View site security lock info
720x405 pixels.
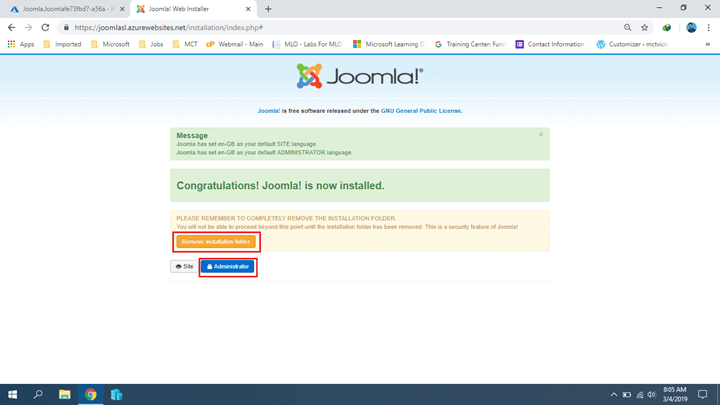[66, 28]
